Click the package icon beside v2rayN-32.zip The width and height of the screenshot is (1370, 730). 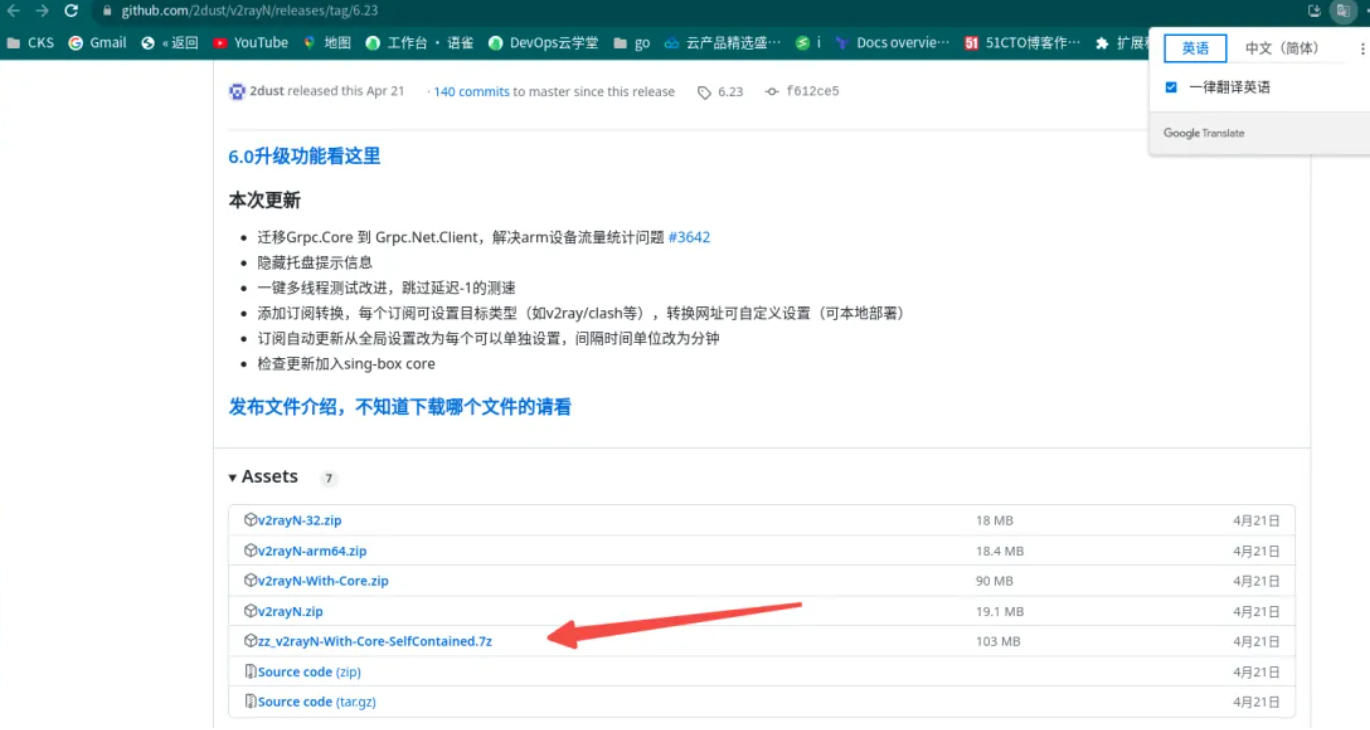[x=250, y=520]
